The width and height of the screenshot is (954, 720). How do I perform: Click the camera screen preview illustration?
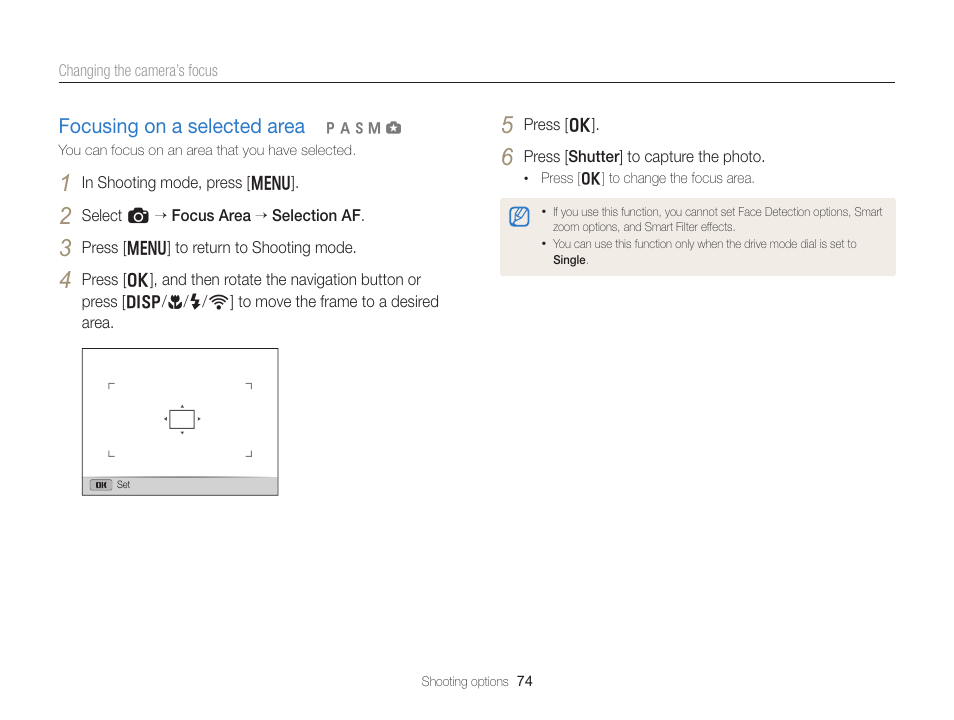point(180,422)
